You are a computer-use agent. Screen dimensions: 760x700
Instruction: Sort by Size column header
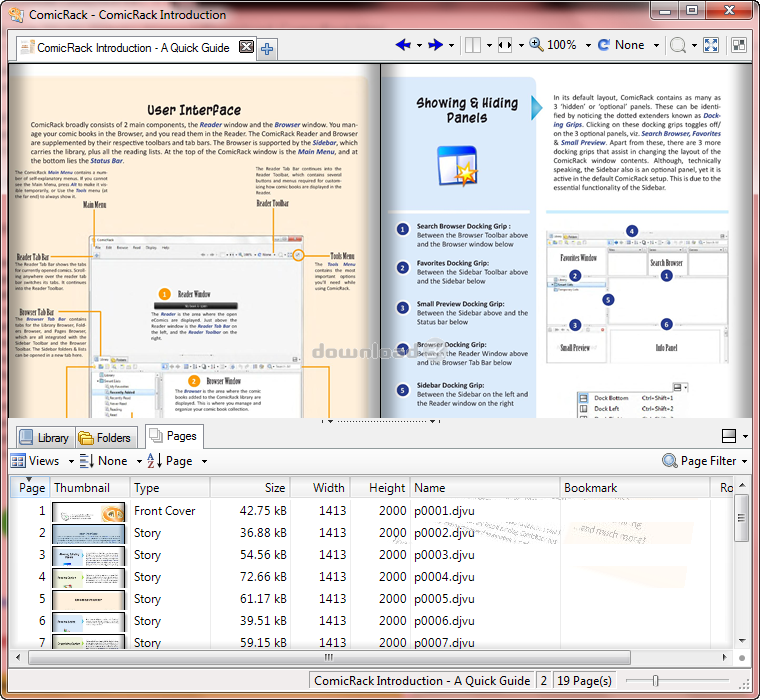tap(250, 488)
